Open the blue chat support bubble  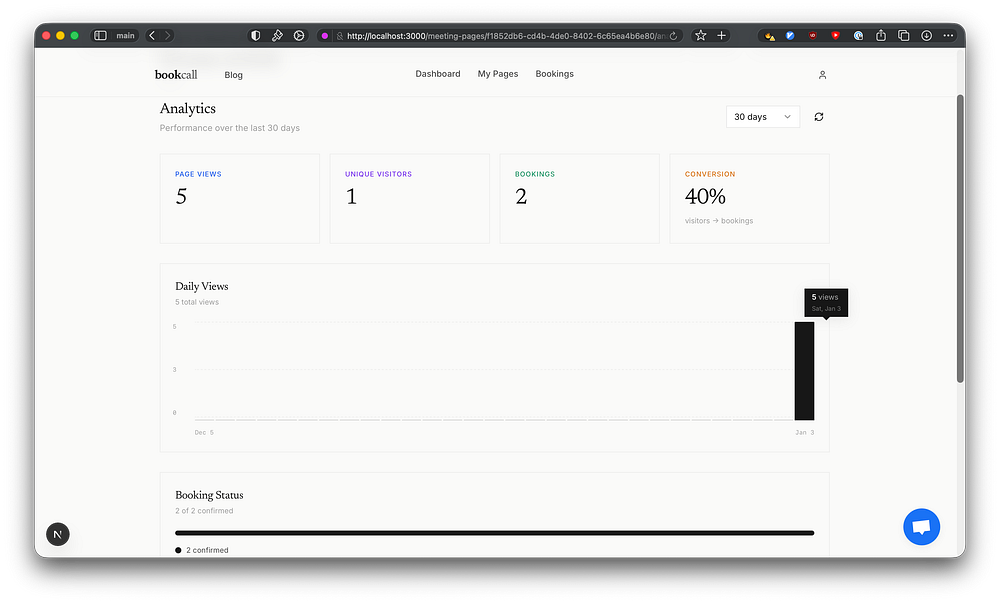[921, 527]
